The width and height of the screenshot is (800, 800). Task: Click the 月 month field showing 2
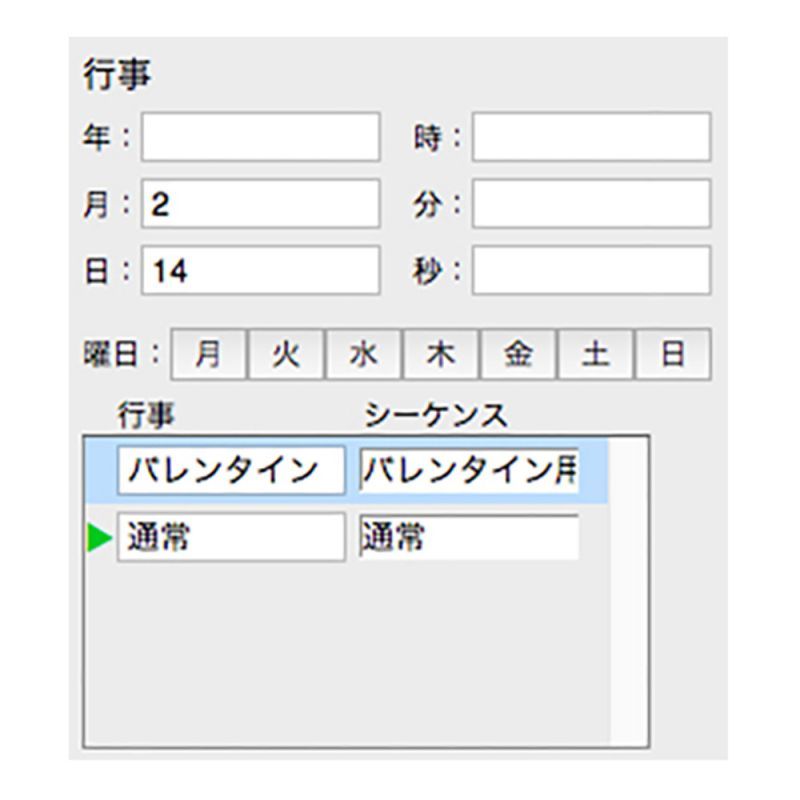pos(261,204)
